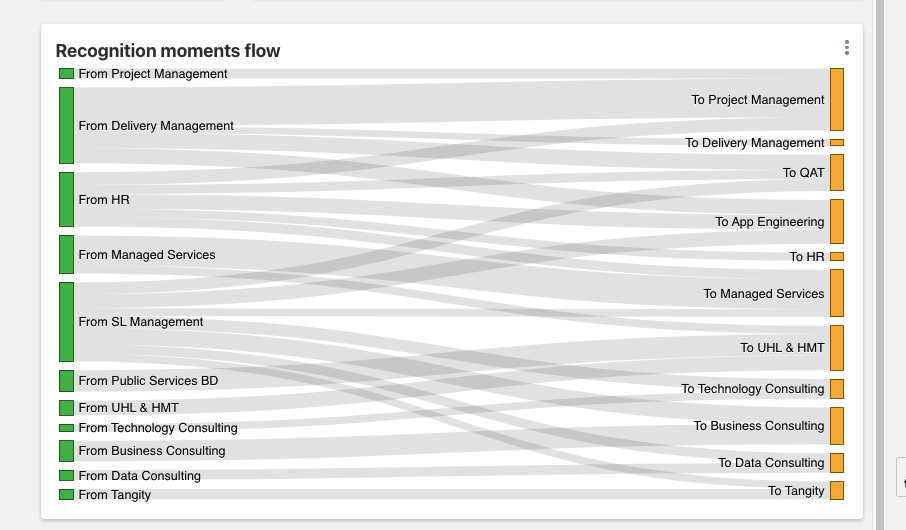This screenshot has height=530, width=906.
Task: Click the From Business Consulting label
Action: click(x=152, y=451)
